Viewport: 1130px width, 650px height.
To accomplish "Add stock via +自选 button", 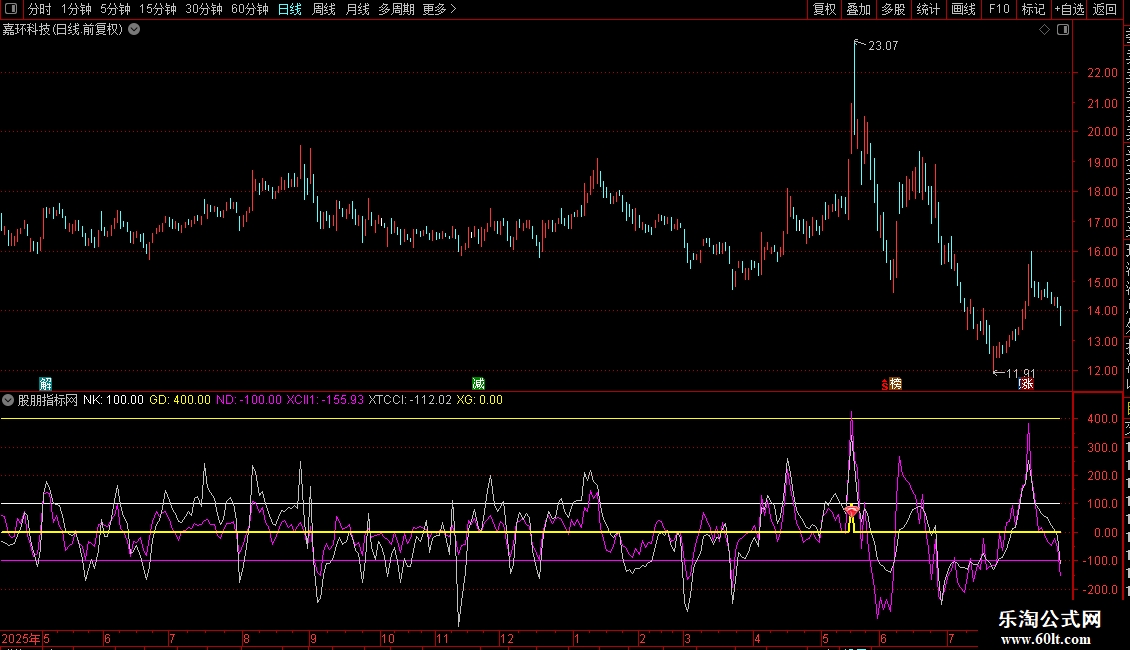I will [1069, 9].
